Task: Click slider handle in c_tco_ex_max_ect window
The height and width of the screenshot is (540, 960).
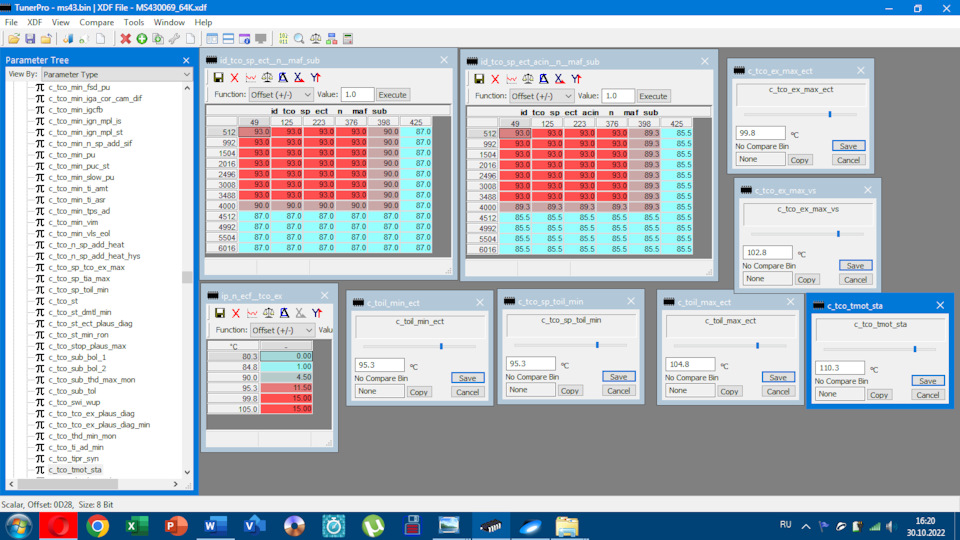Action: (x=830, y=114)
